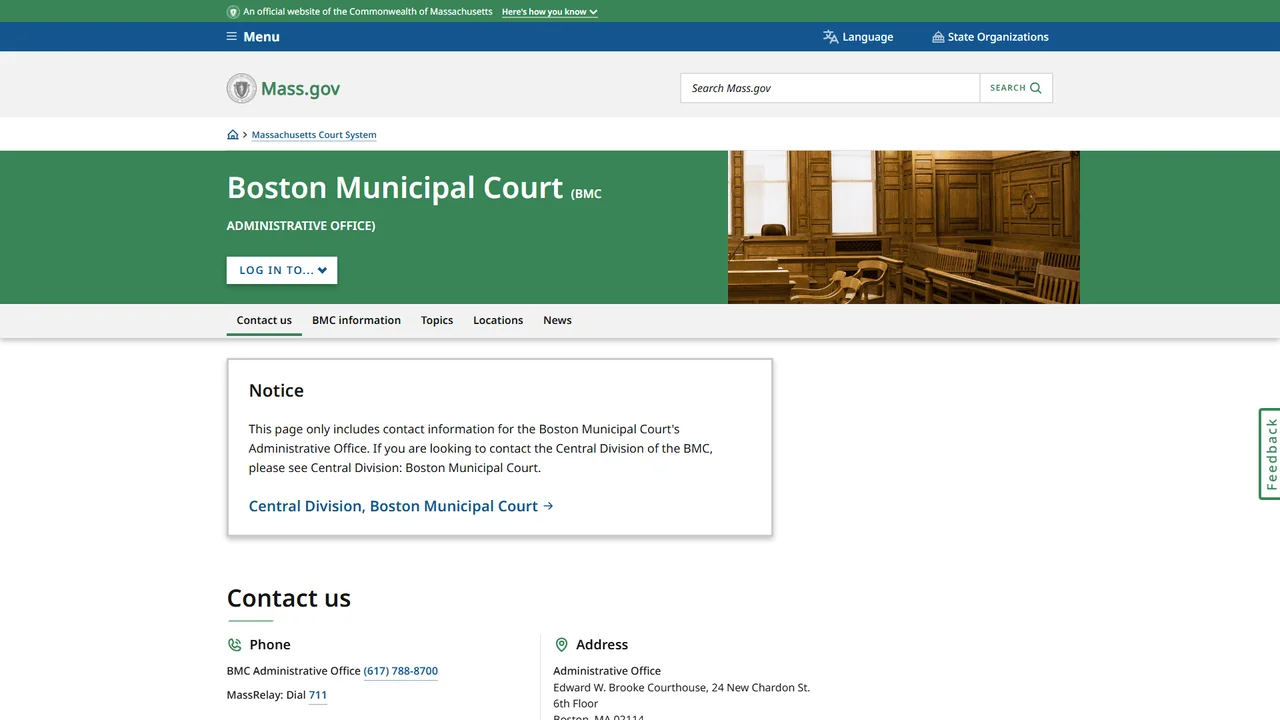Open the Locations tab
1280x720 pixels.
pos(498,320)
